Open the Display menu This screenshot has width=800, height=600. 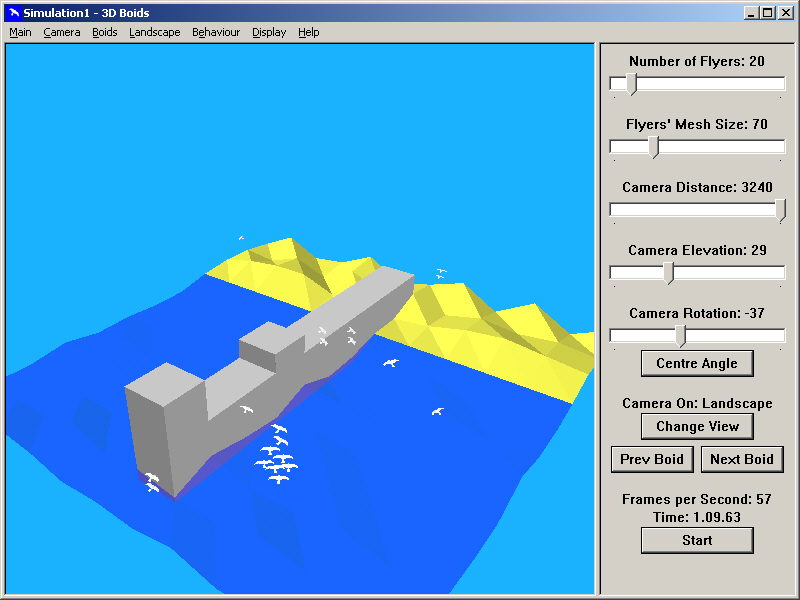pos(269,32)
